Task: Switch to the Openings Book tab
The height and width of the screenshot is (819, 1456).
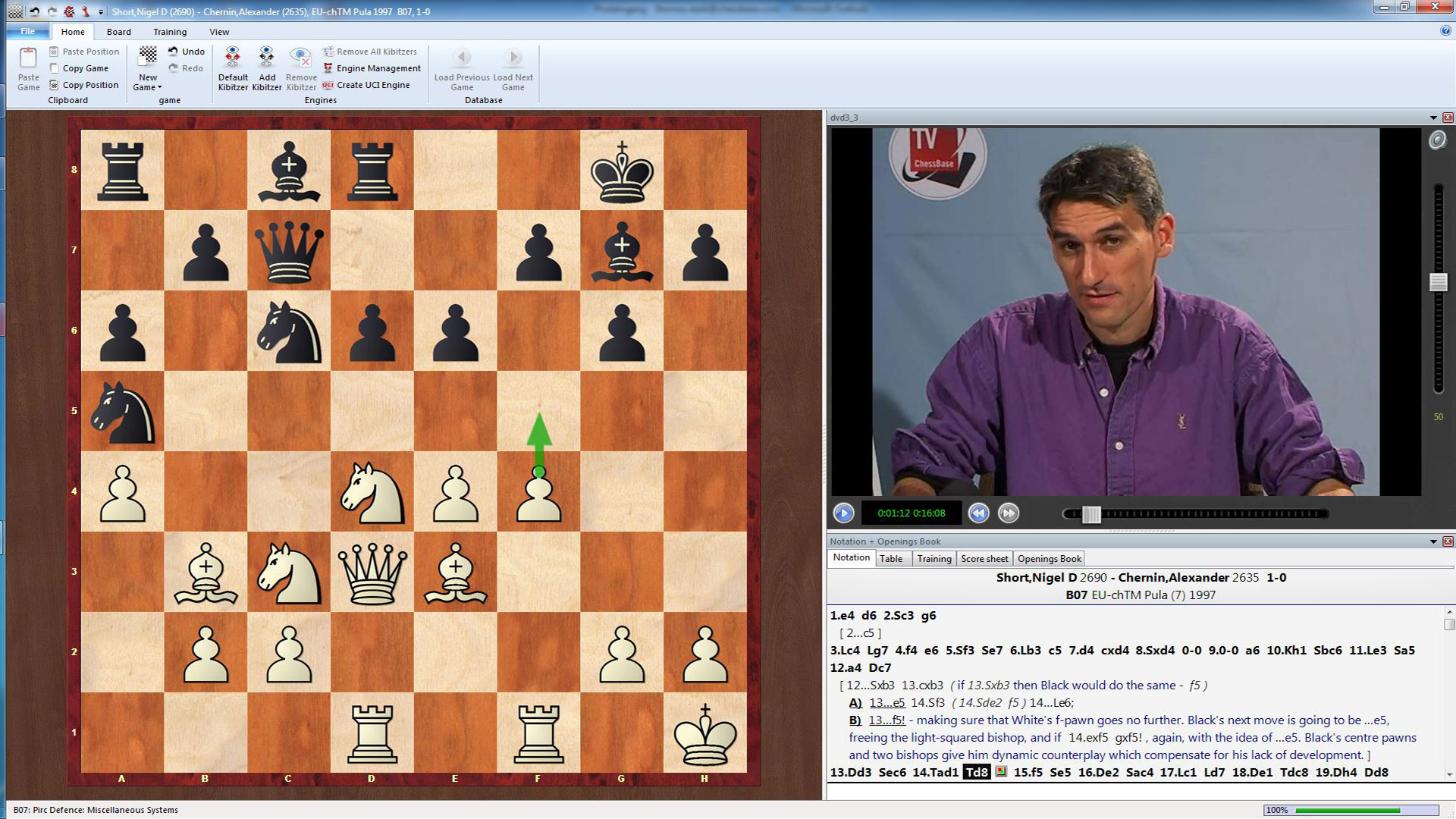Action: point(1049,558)
